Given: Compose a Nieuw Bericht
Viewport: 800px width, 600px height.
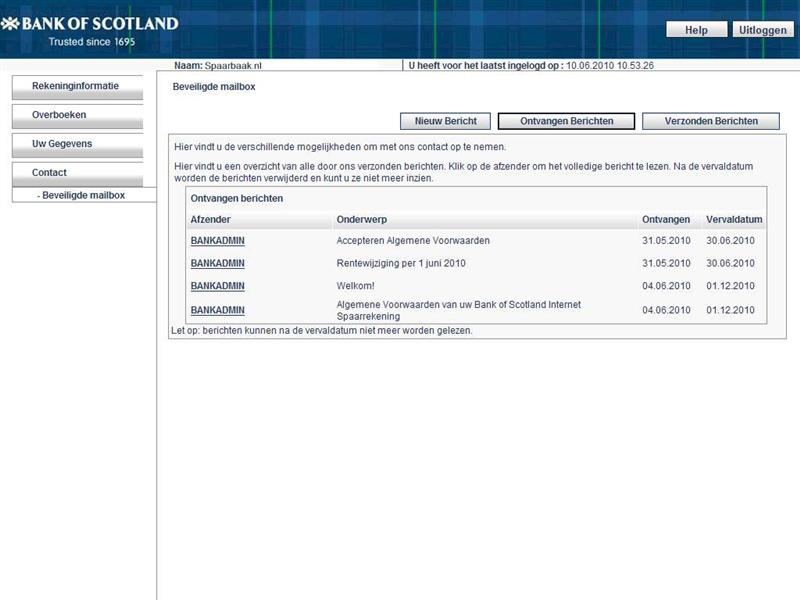Looking at the screenshot, I should pyautogui.click(x=445, y=121).
